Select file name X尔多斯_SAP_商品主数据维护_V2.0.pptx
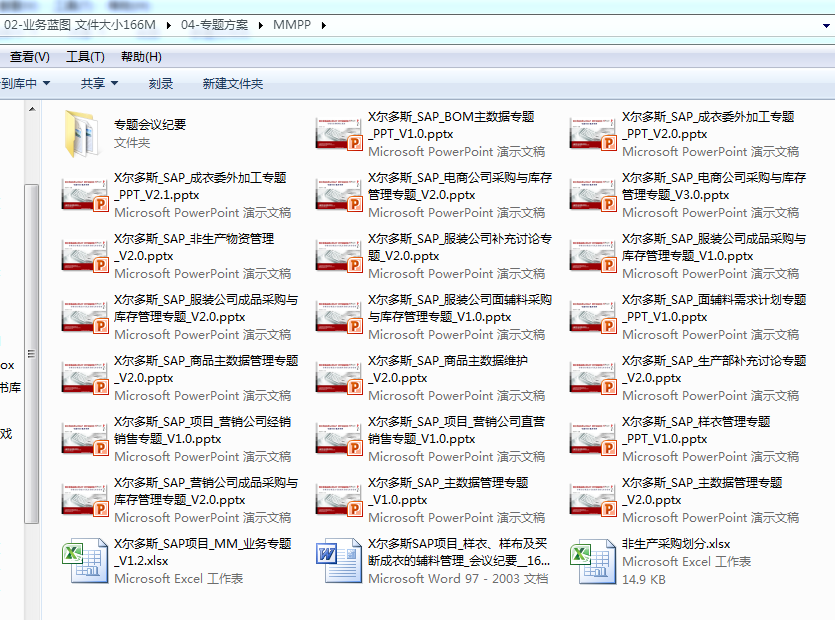835x620 pixels. 448,369
